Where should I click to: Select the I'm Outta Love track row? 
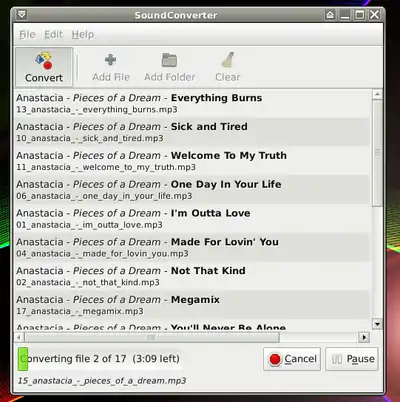[x=193, y=219]
